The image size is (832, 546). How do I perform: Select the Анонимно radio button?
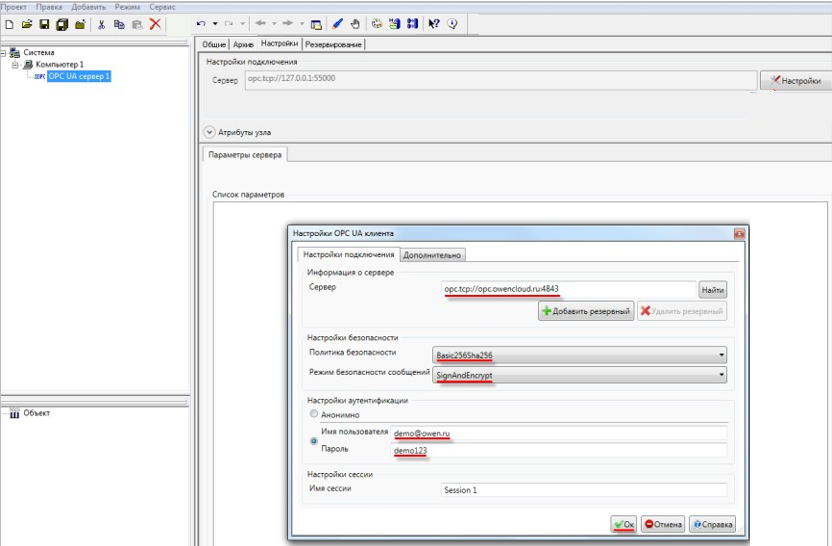coord(315,414)
